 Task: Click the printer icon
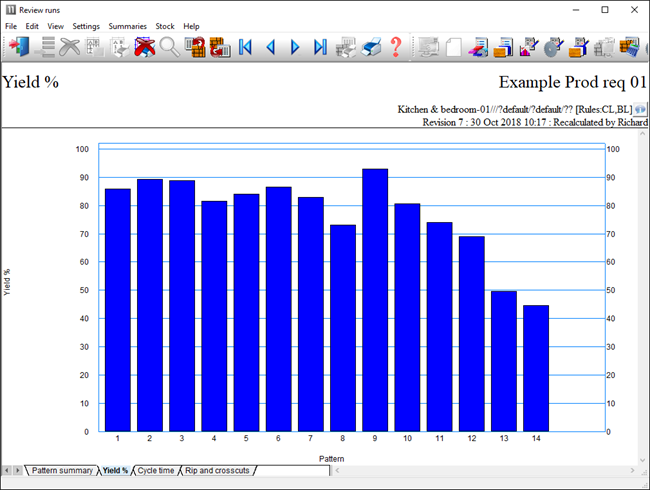371,46
